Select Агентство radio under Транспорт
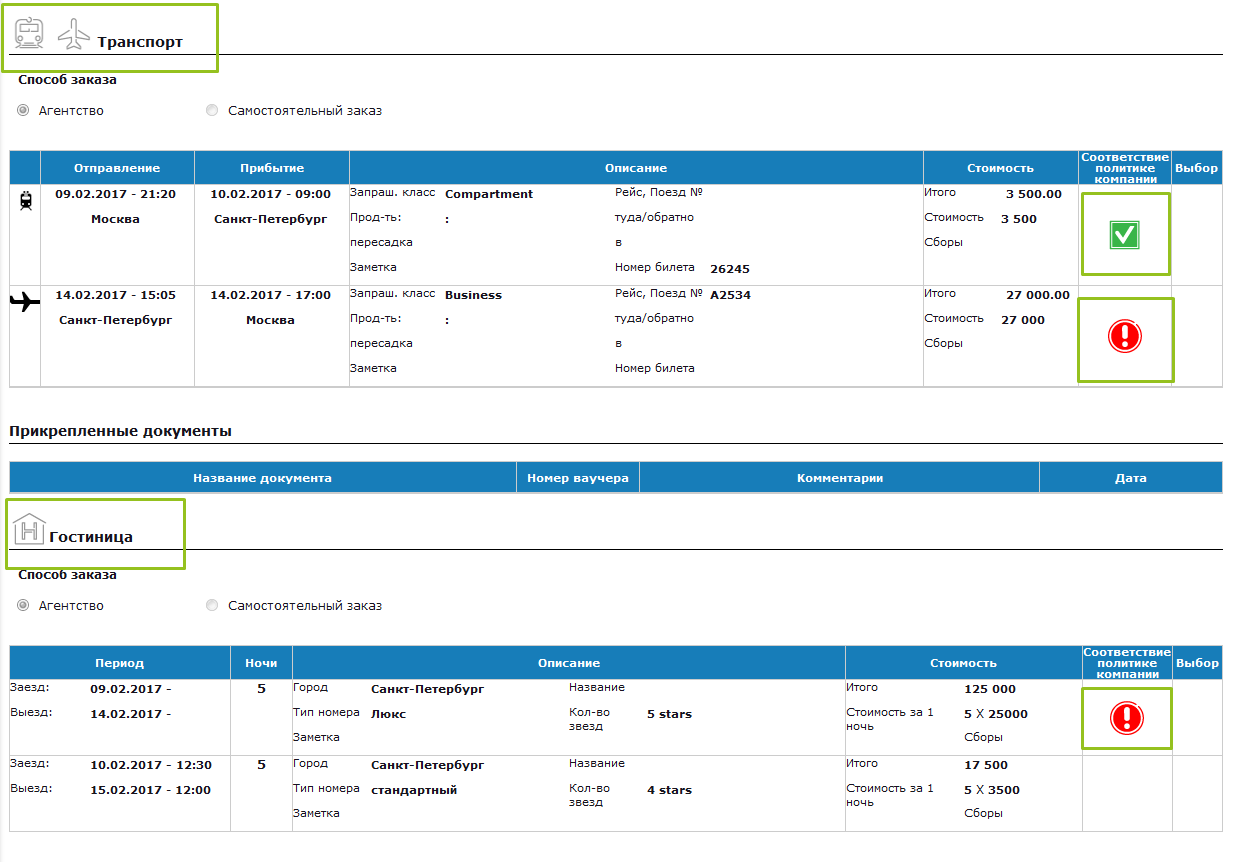 [x=23, y=111]
